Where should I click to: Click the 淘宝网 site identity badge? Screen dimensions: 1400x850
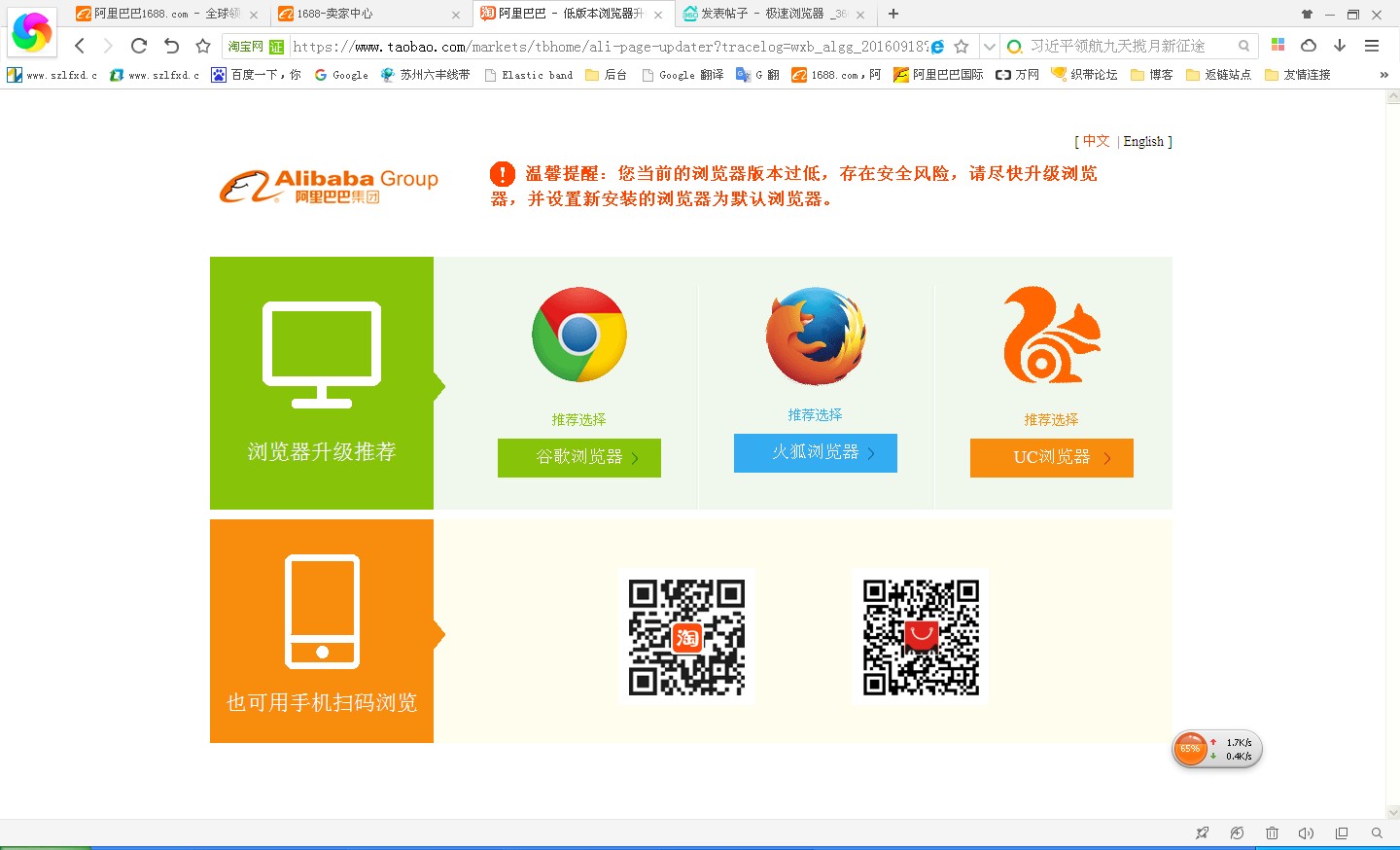(x=256, y=47)
